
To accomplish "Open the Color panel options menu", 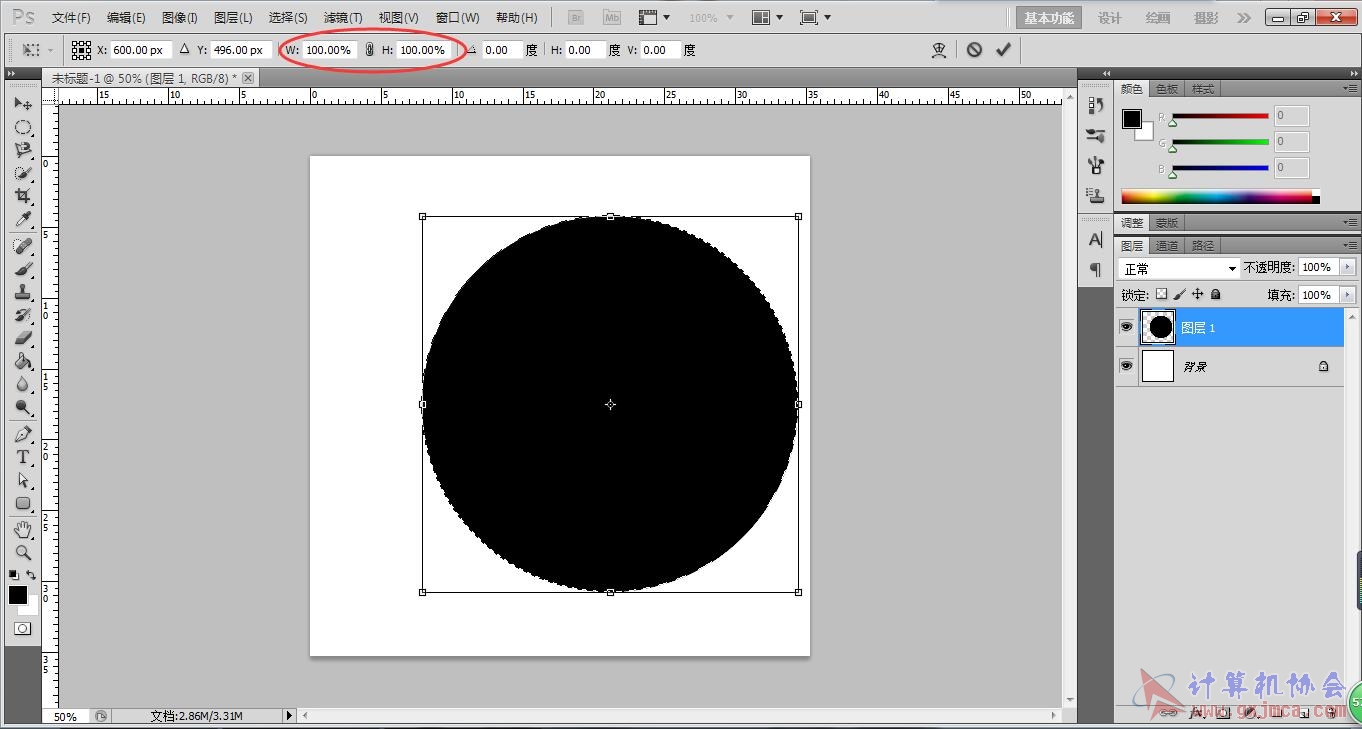I will [1350, 89].
